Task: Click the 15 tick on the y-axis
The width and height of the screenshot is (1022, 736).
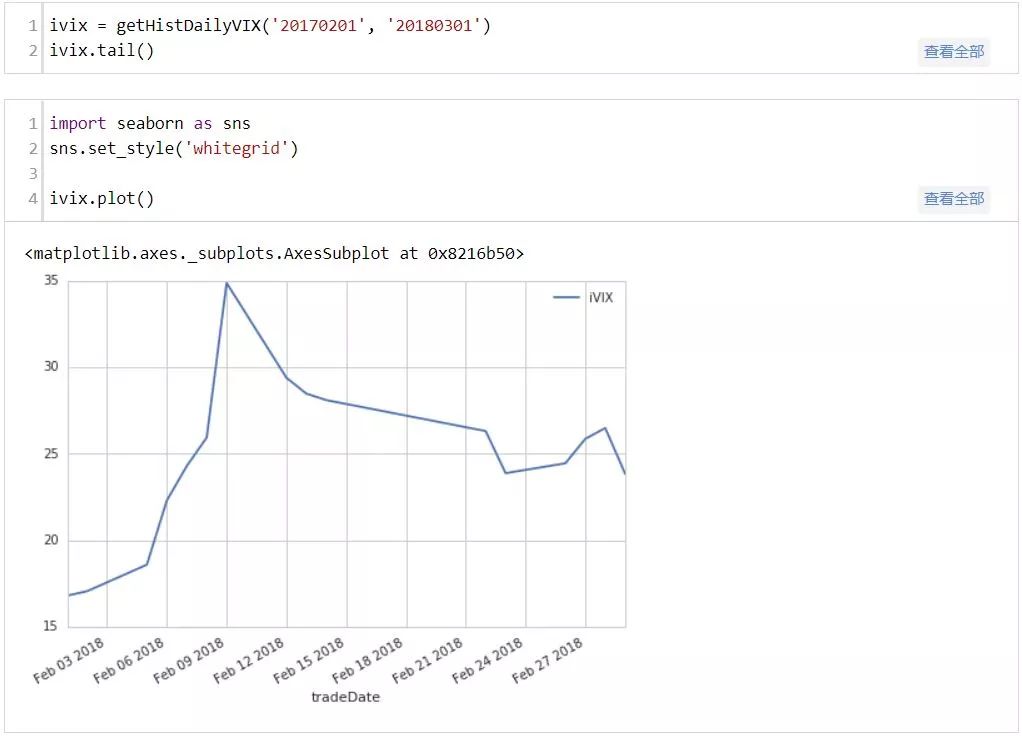Action: [50, 627]
